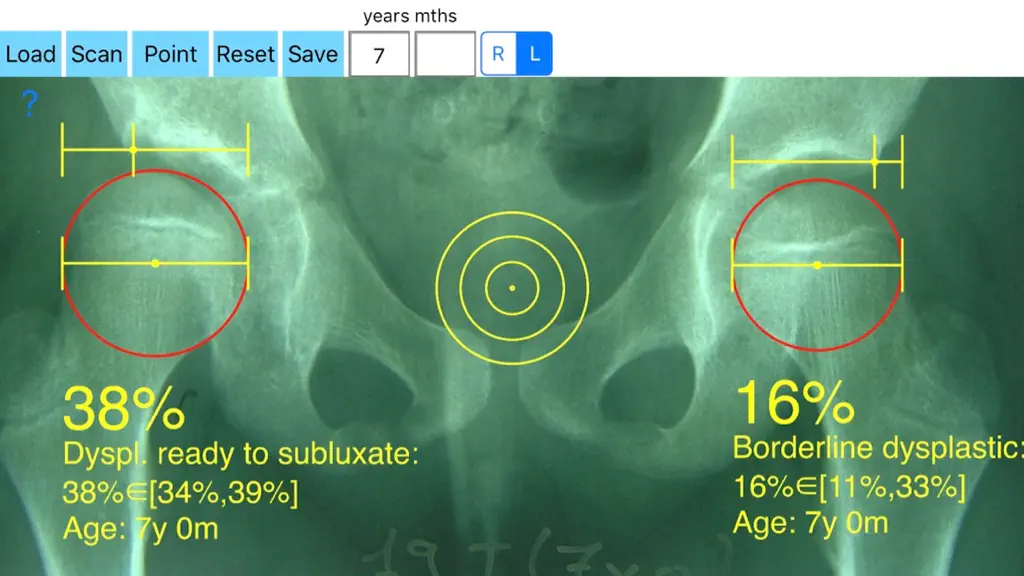Click the left hip upper marker dot

(x=133, y=150)
